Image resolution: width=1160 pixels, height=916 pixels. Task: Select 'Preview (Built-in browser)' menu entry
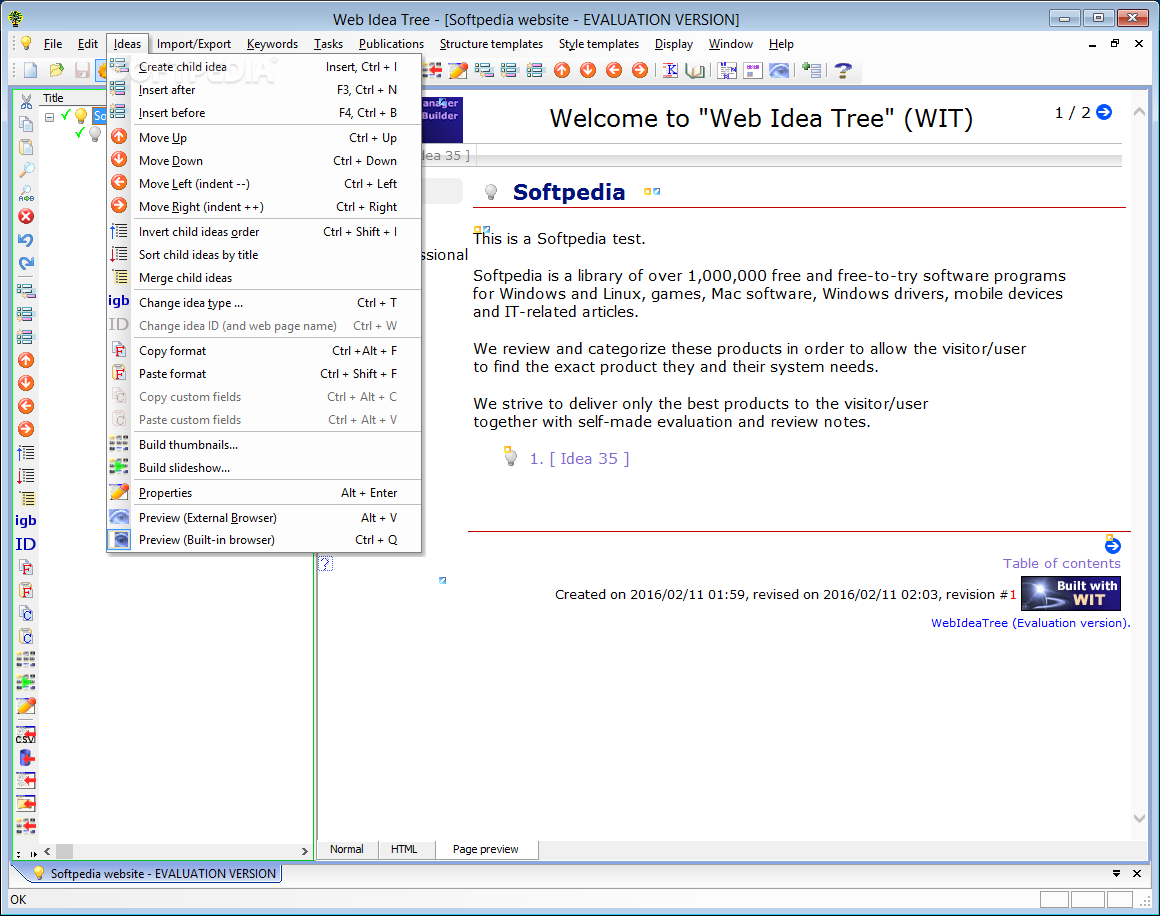[x=264, y=540]
